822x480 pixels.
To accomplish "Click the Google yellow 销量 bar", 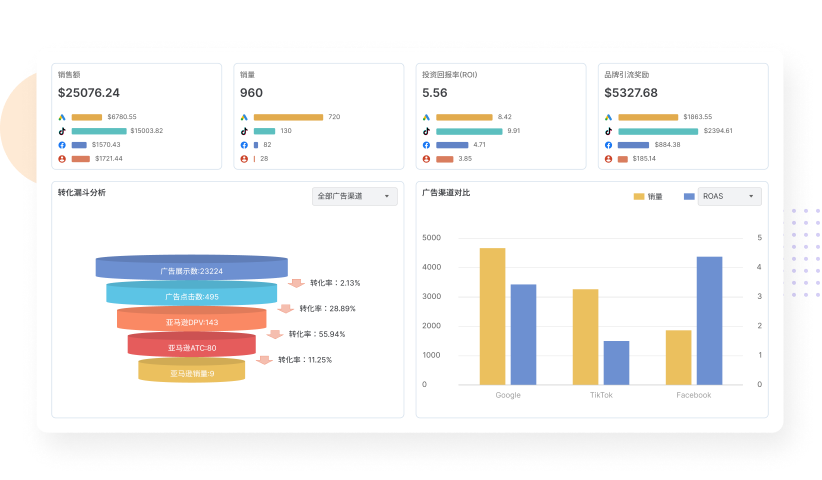I will coord(492,316).
